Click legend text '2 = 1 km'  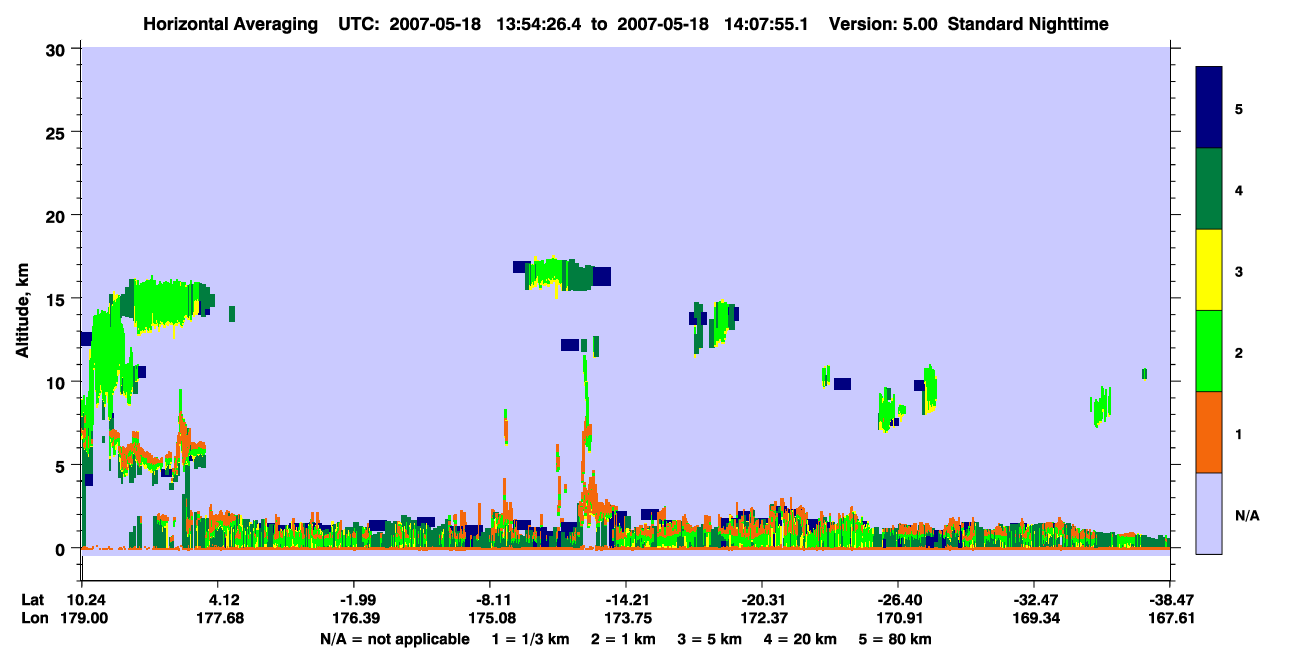(624, 639)
